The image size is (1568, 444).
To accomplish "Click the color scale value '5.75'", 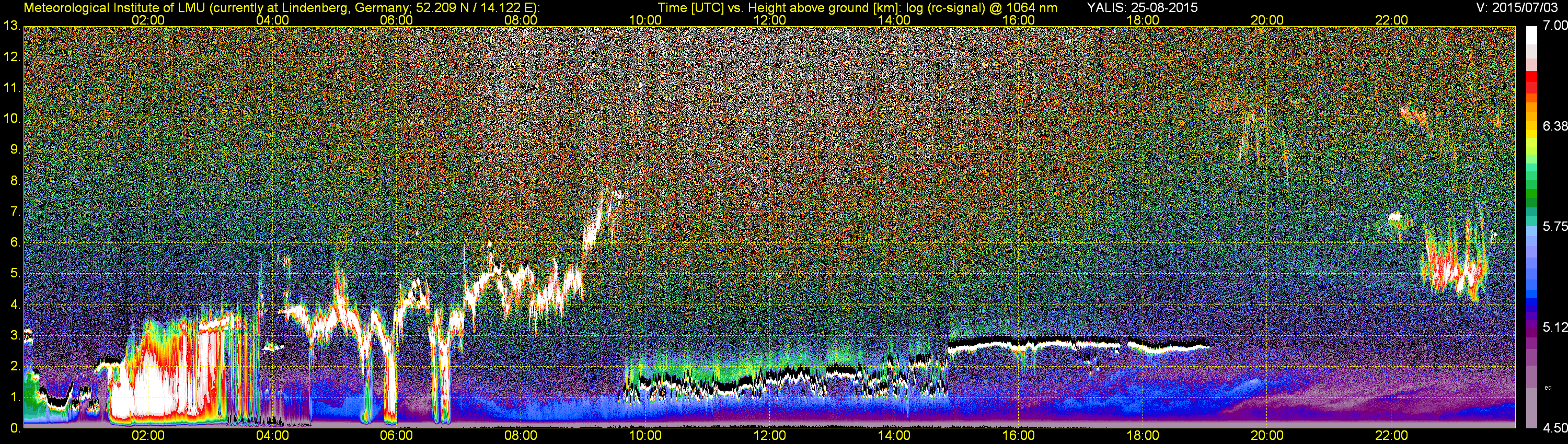I will 1555,227.
